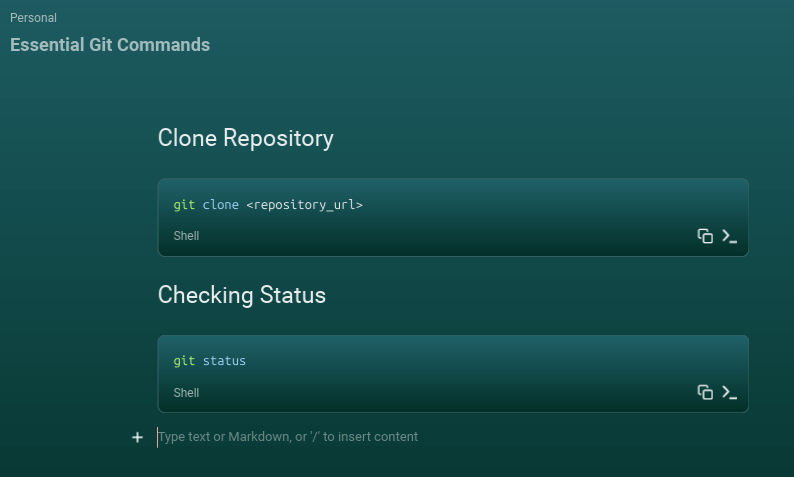Image resolution: width=794 pixels, height=477 pixels.
Task: Select the Essential Git Commands title
Action: [110, 45]
